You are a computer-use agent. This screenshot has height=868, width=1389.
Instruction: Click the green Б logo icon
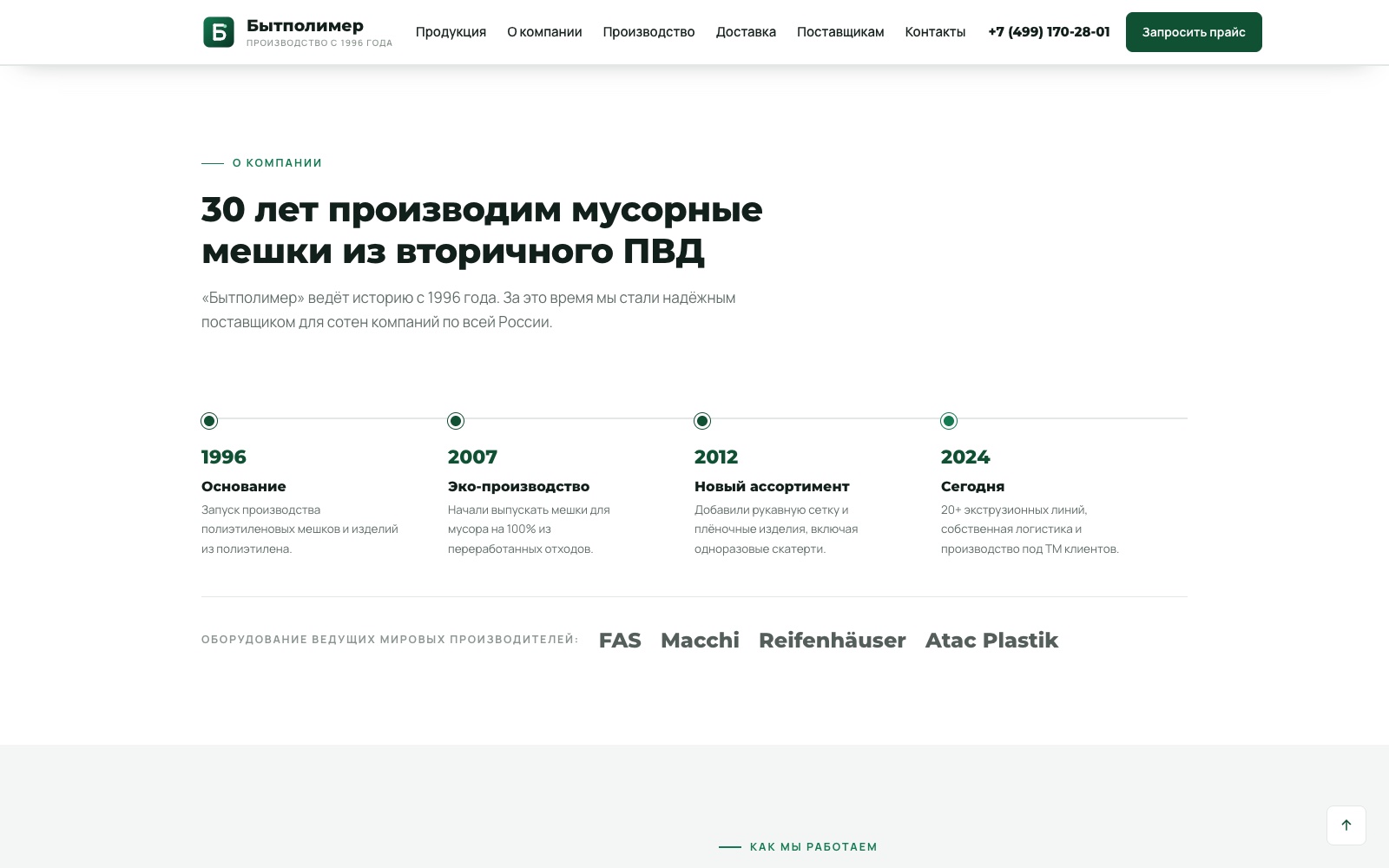[219, 32]
